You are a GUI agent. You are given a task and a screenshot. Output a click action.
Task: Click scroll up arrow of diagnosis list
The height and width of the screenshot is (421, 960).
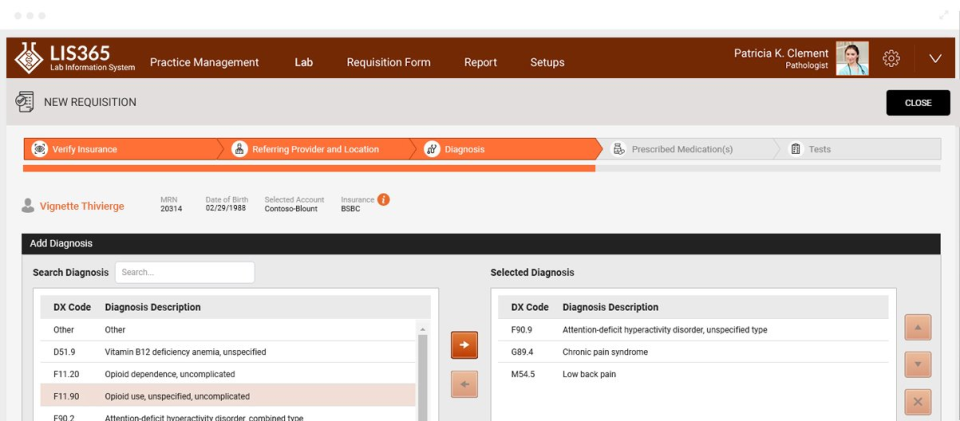423,329
